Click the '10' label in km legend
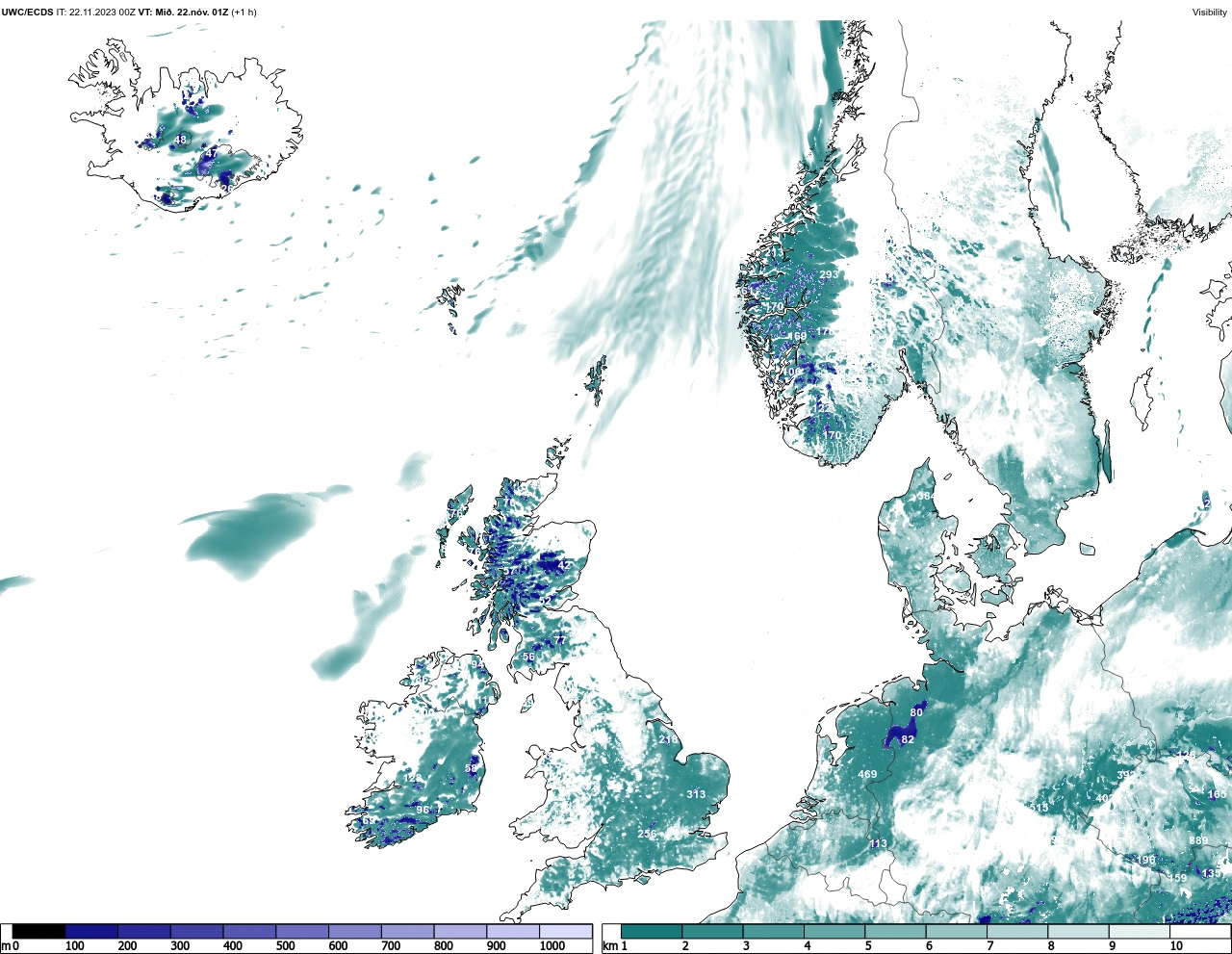The image size is (1232, 954). 1176,946
